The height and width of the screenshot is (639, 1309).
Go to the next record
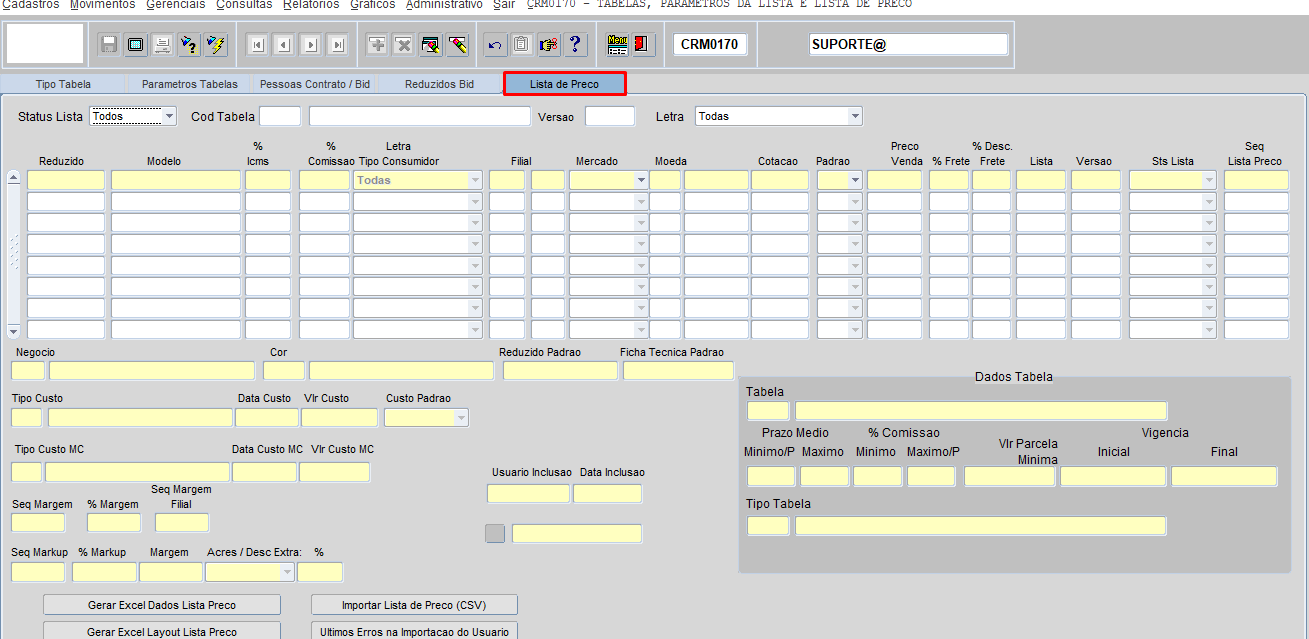click(x=311, y=45)
